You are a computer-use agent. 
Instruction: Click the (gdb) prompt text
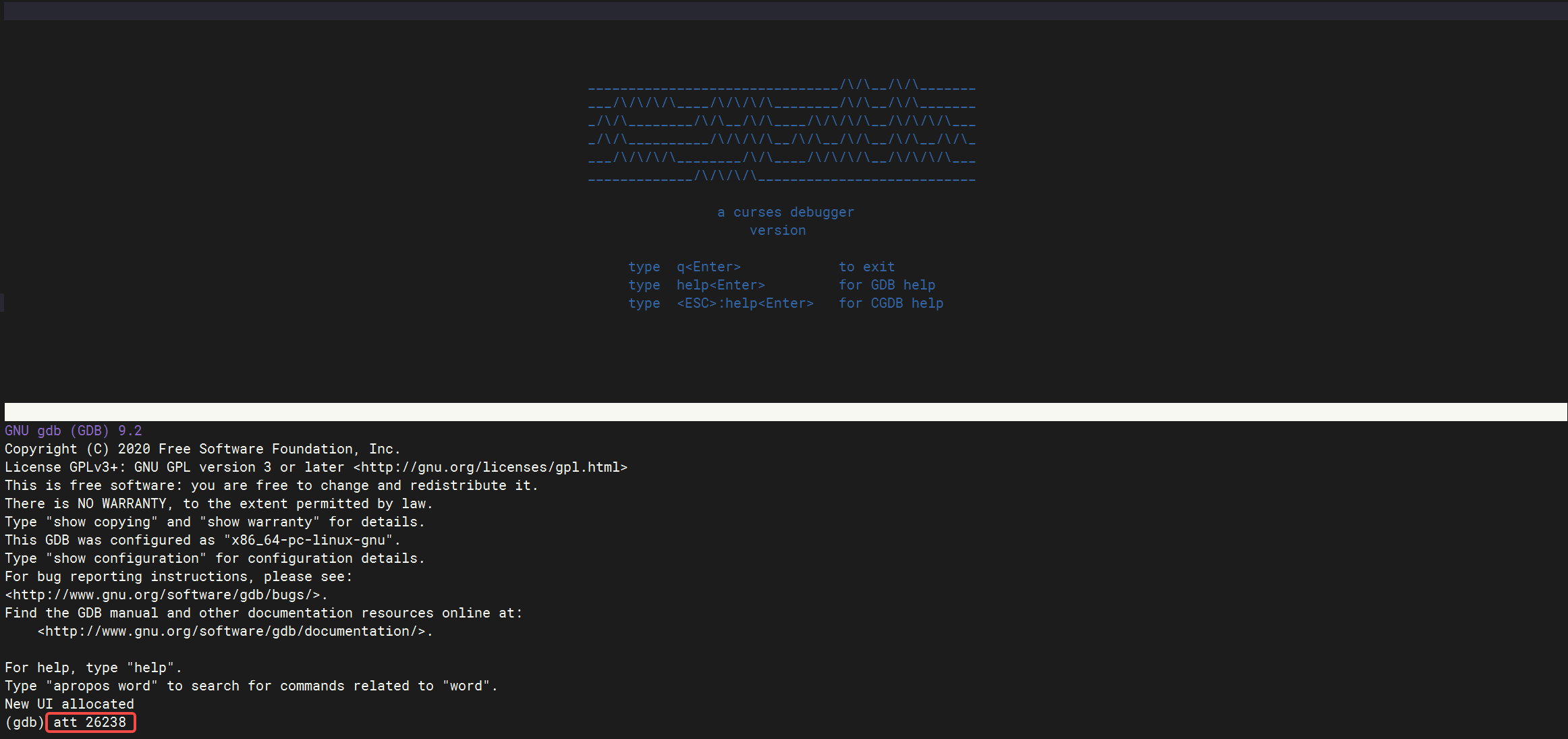[24, 722]
